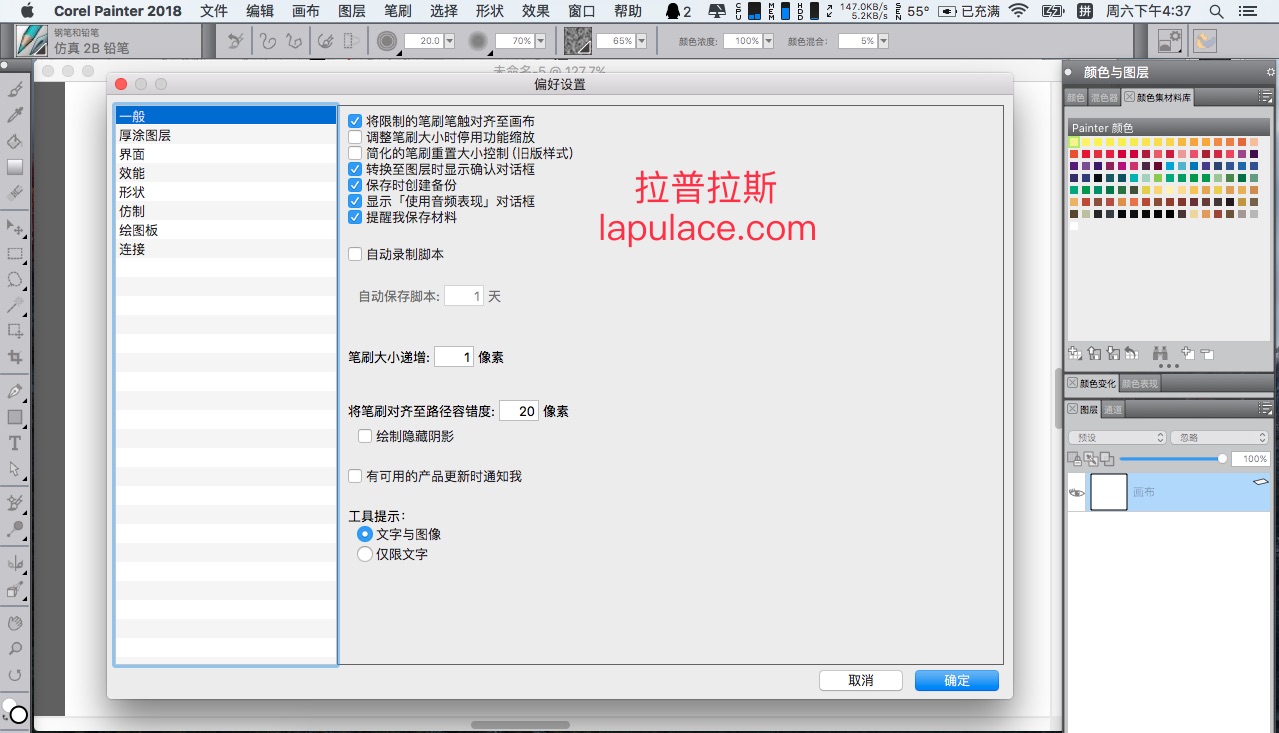The height and width of the screenshot is (733, 1279).
Task: Select the Crop tool in toolbox
Action: coord(15,357)
